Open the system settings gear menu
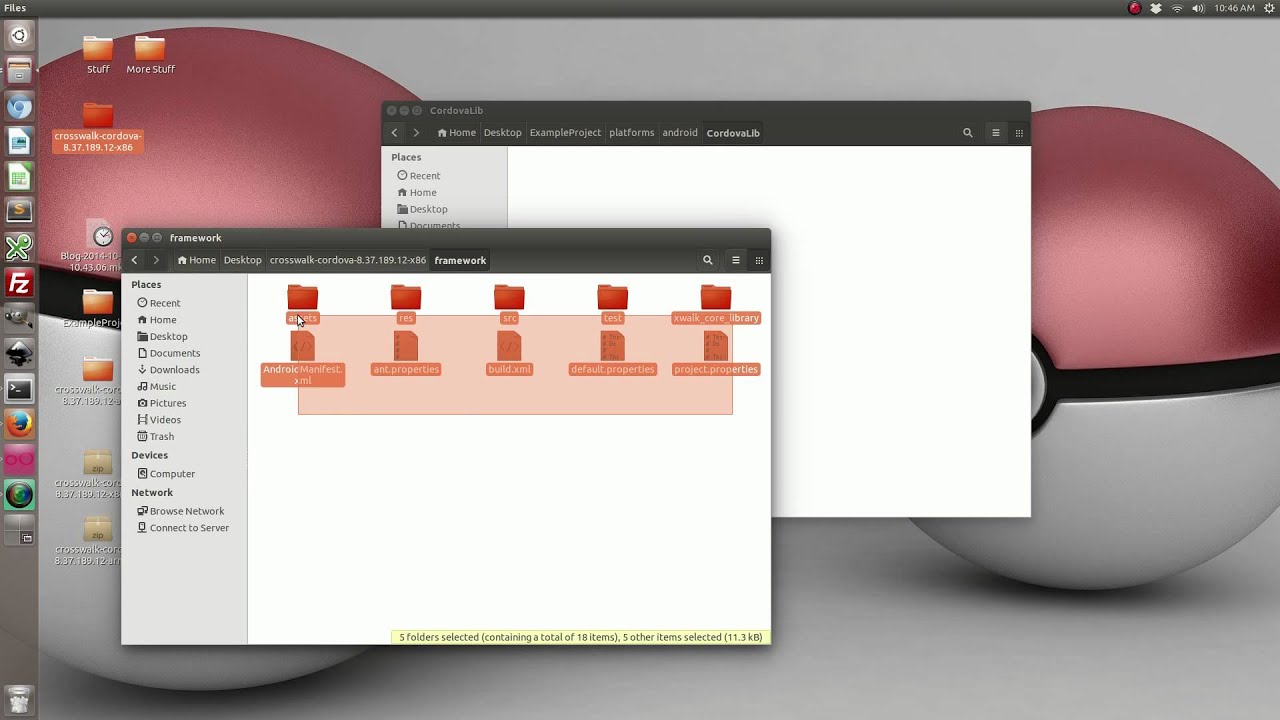Screen dimensions: 1280x720 tap(1269, 8)
